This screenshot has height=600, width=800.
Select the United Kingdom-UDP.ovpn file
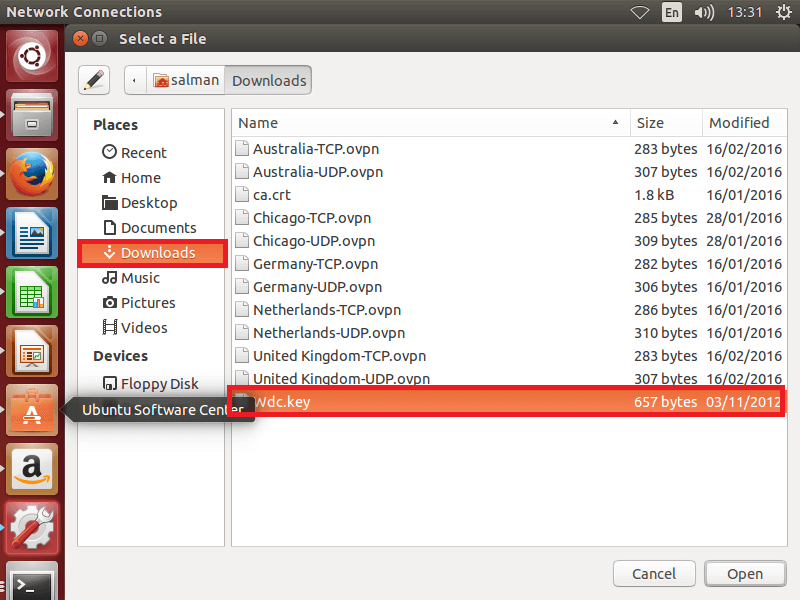pos(509,379)
